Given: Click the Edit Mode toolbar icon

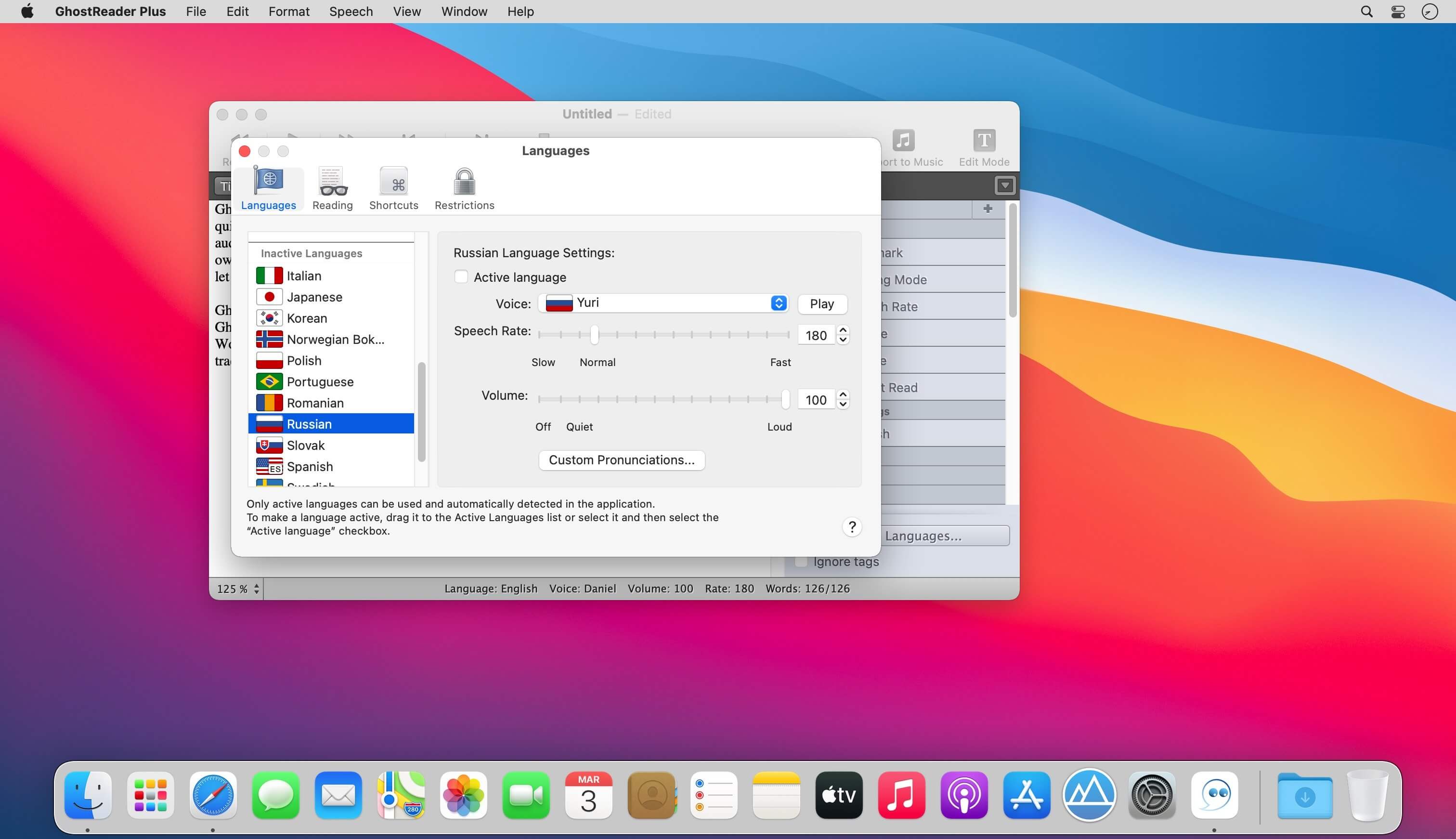Looking at the screenshot, I should coord(984,140).
